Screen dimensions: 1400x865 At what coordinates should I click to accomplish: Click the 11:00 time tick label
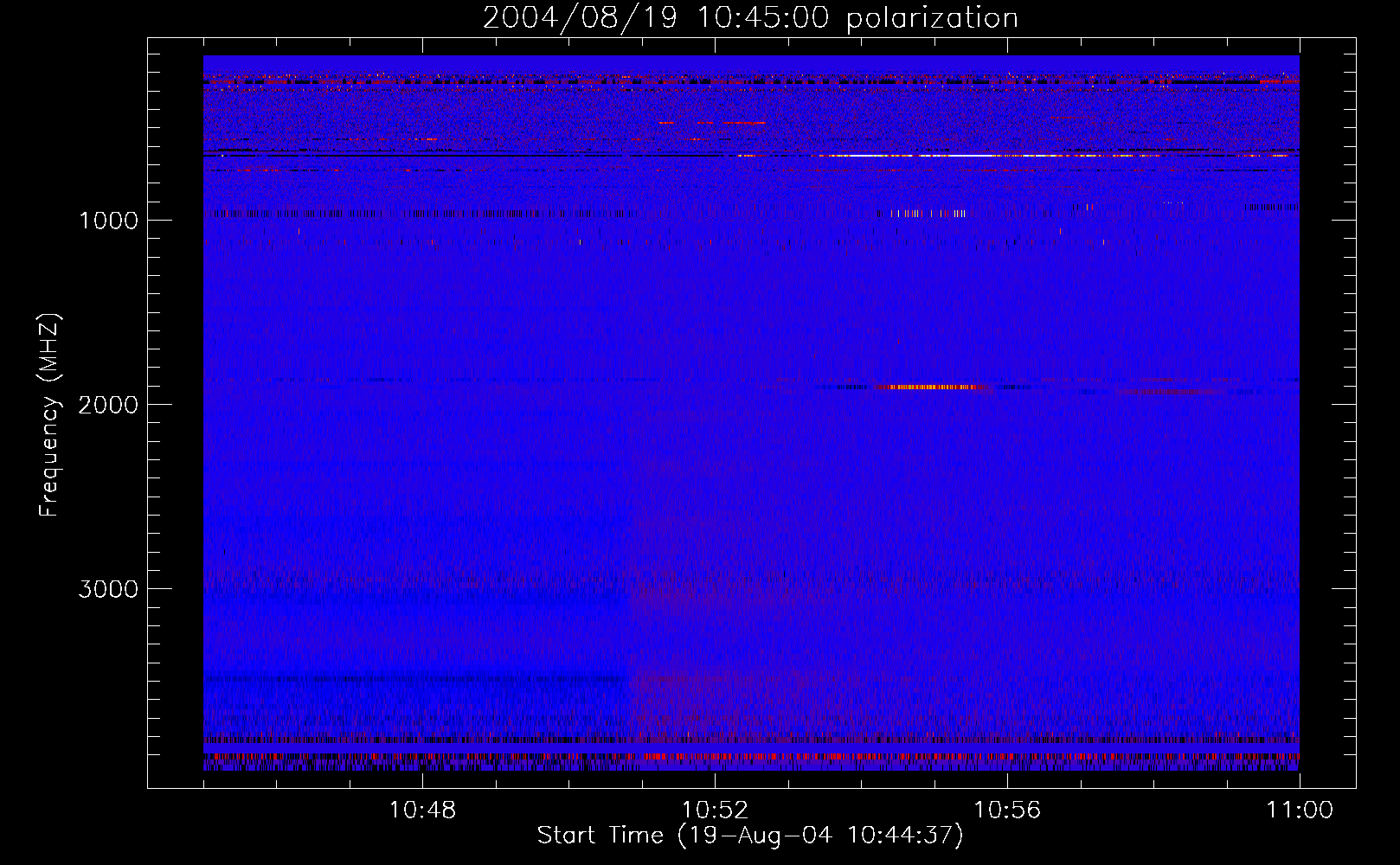pyautogui.click(x=1300, y=811)
